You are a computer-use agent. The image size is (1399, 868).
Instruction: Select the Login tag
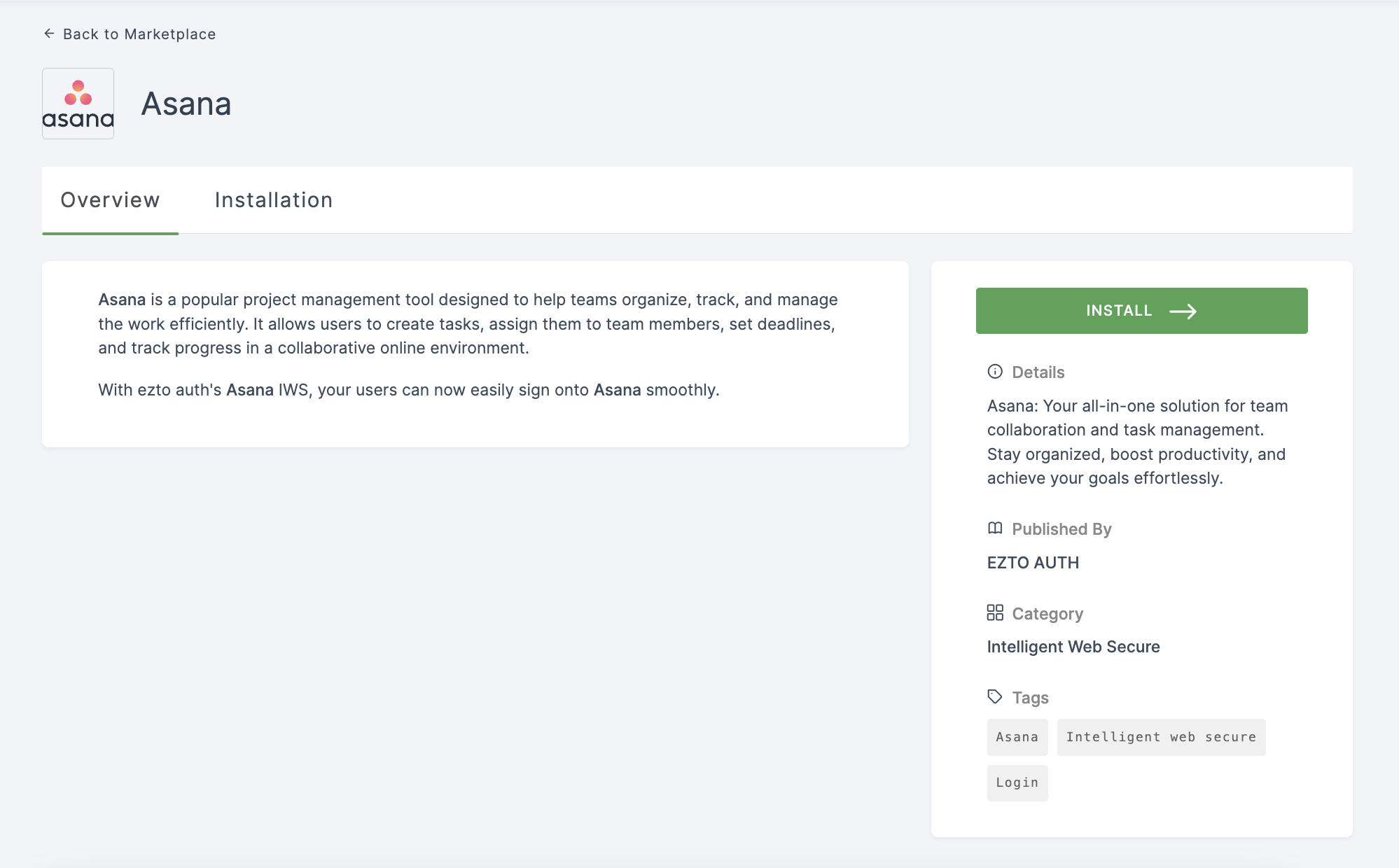click(1017, 783)
